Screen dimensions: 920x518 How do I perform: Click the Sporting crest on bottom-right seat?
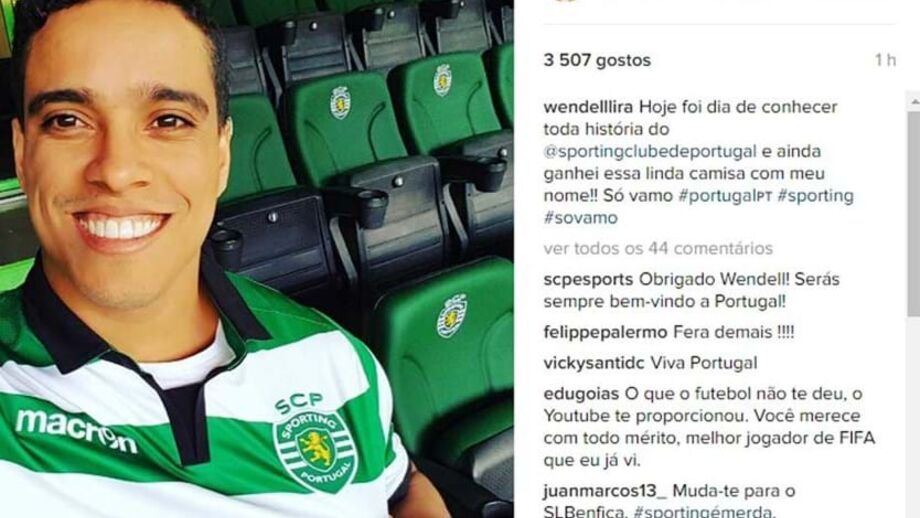click(451, 317)
